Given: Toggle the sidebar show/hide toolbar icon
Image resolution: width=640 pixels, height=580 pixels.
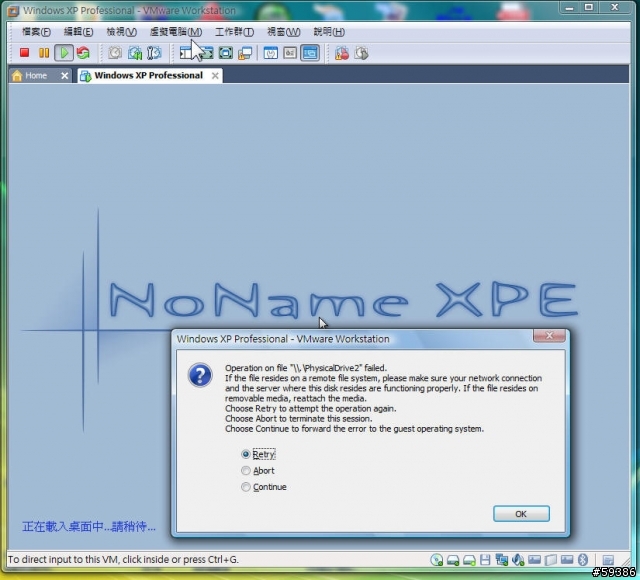Looking at the screenshot, I should point(186,53).
